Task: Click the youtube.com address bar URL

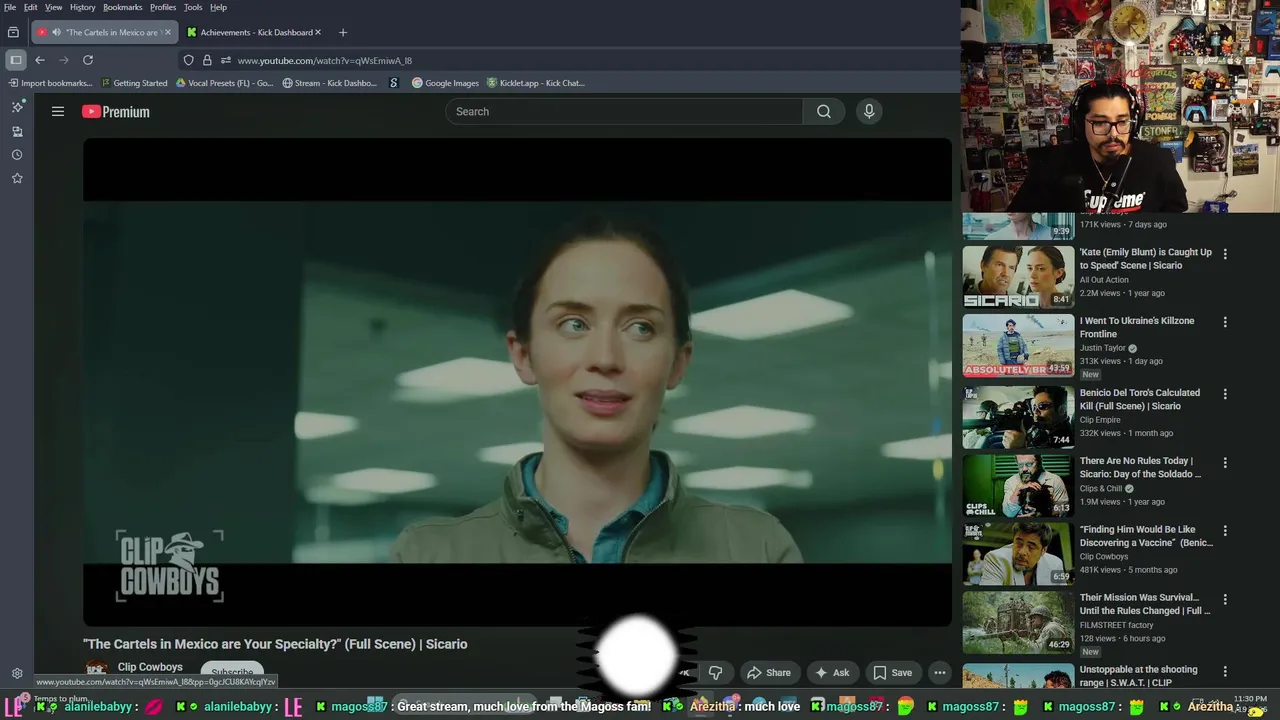Action: 324,60
